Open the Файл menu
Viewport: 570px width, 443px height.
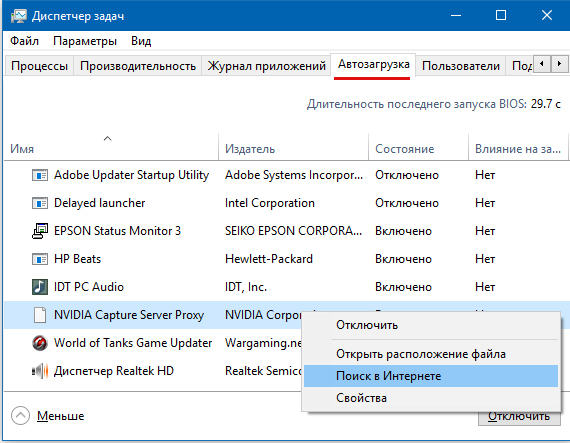point(24,41)
